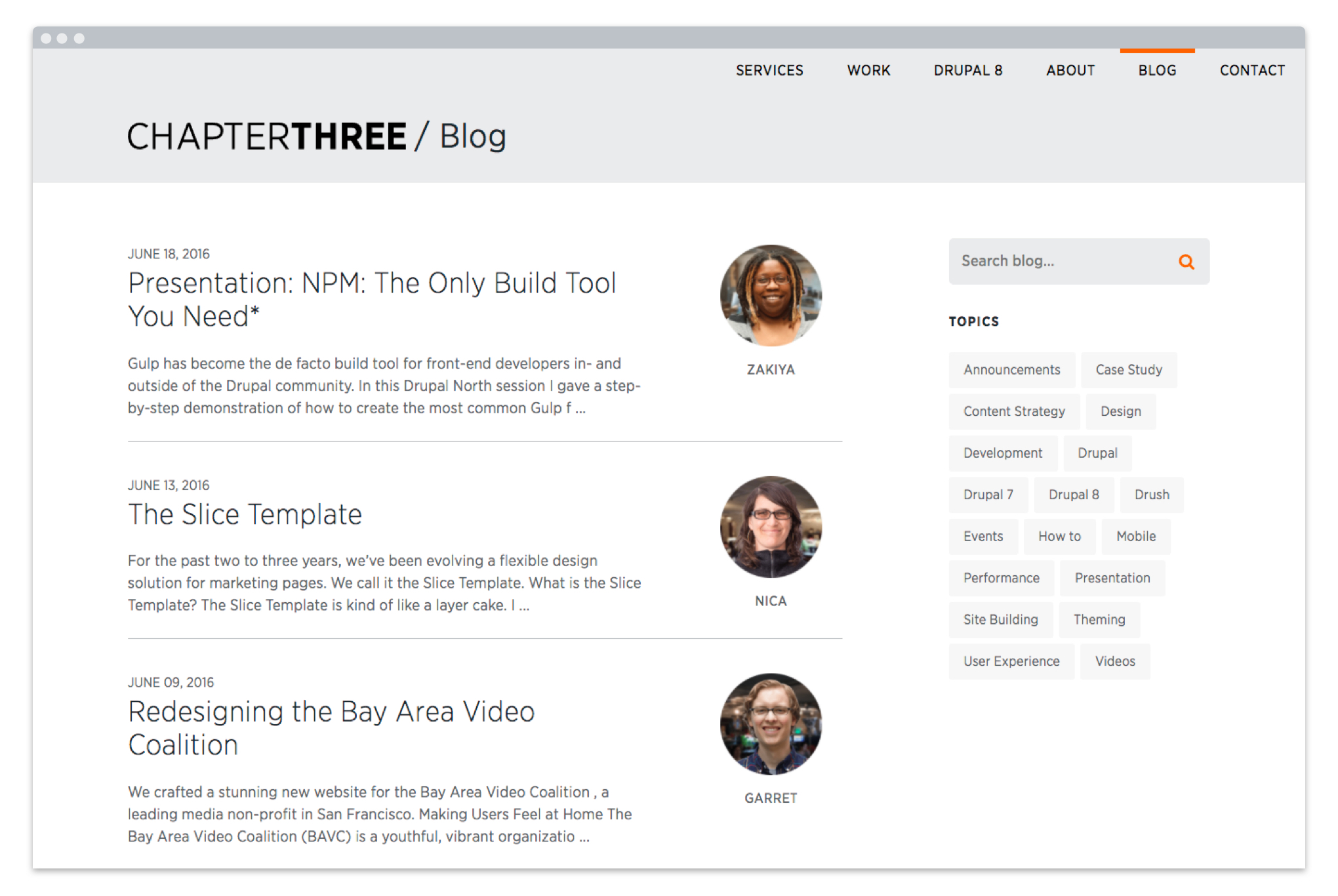Viewport: 1338px width, 896px height.
Task: Open the Contact page
Action: (x=1252, y=70)
